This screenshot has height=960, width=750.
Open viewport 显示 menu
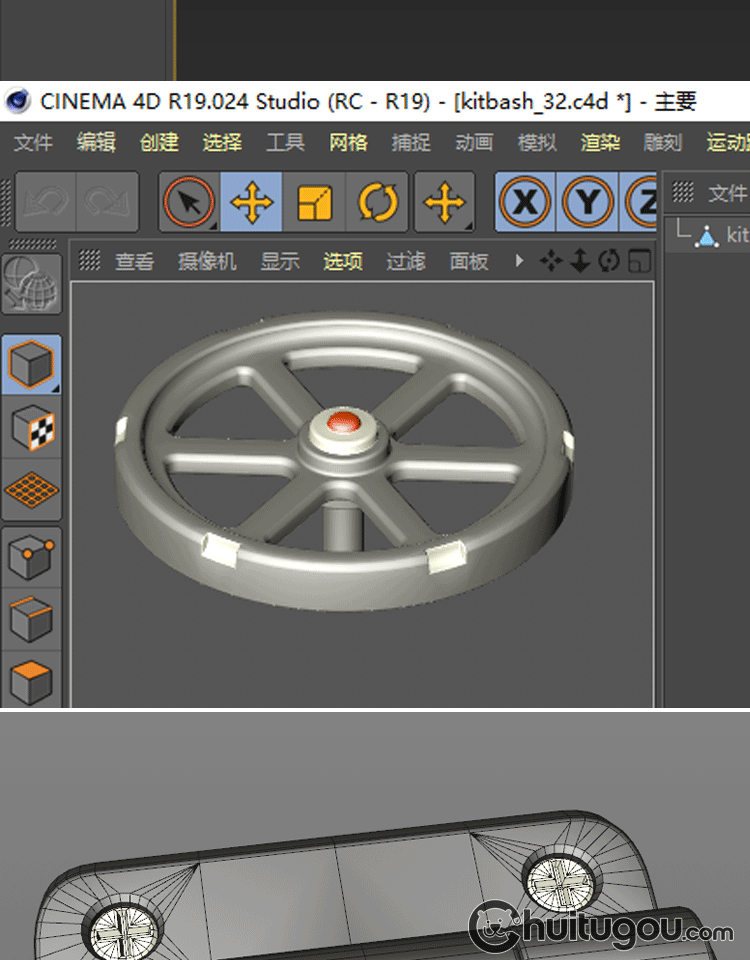(x=280, y=261)
